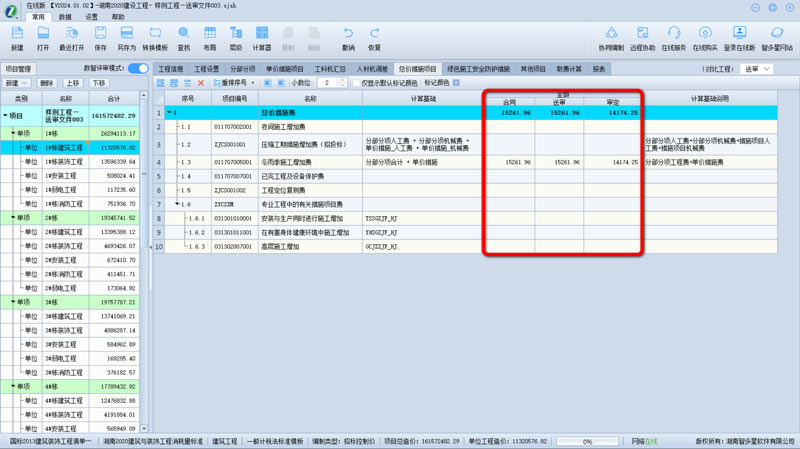The width and height of the screenshot is (800, 449).
Task: Open 转换模板 (Convert template) tool
Action: pos(155,38)
